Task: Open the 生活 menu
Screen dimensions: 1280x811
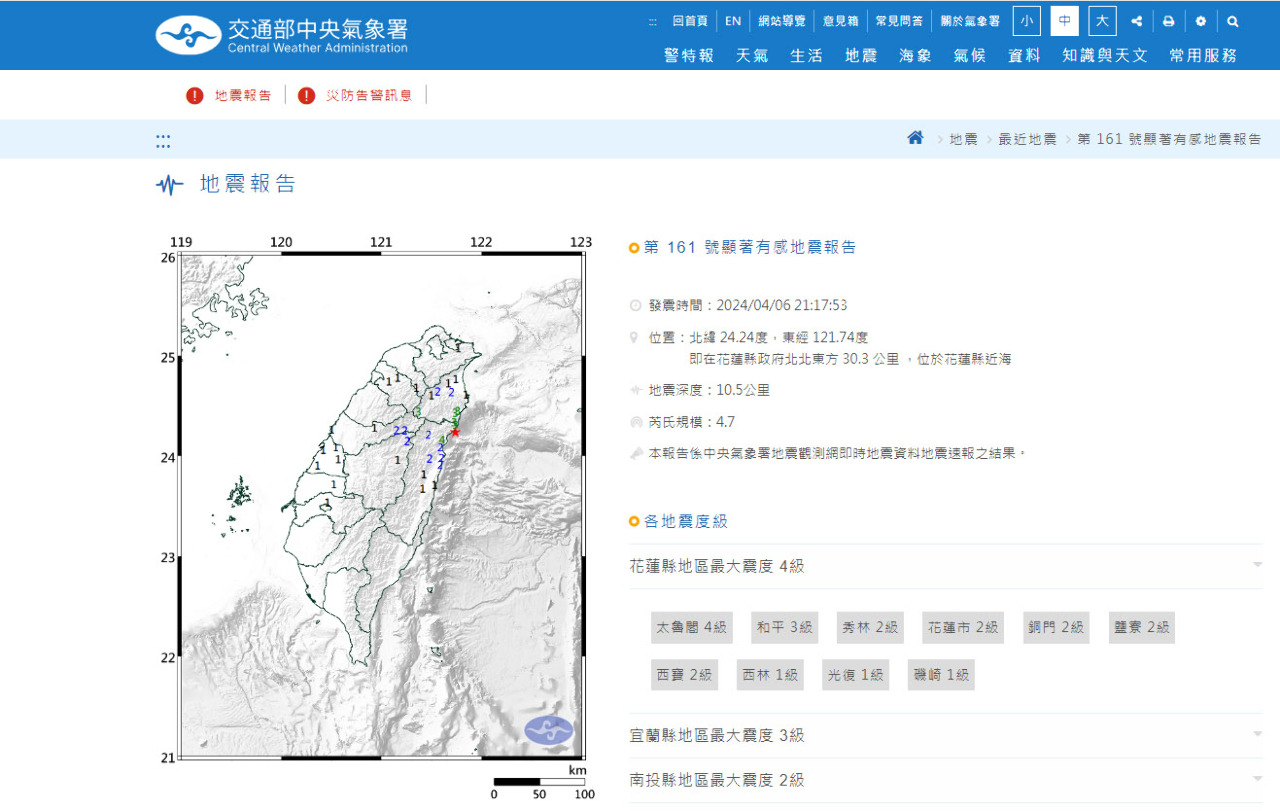Action: click(x=807, y=56)
